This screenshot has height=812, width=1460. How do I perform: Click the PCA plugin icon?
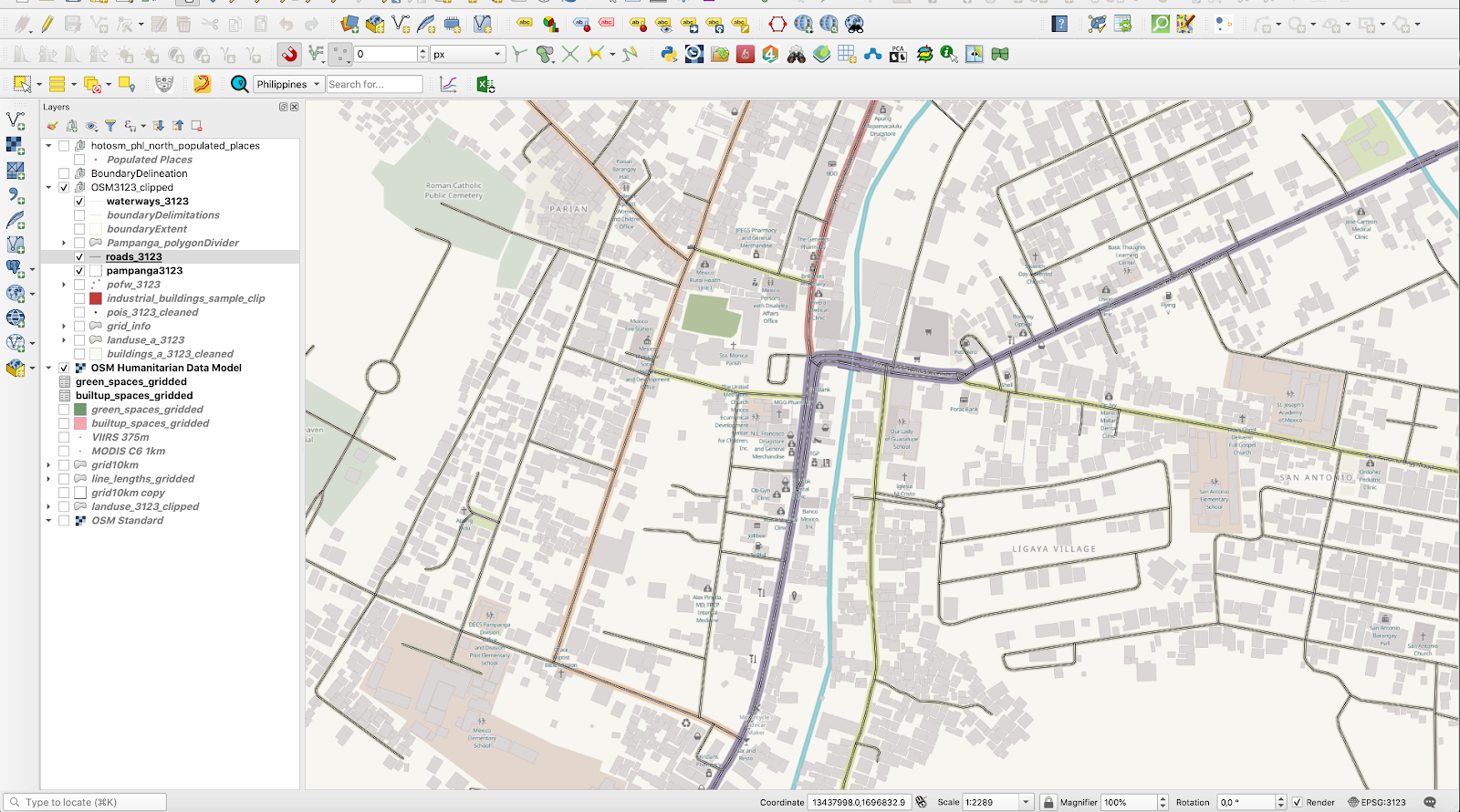coord(898,55)
